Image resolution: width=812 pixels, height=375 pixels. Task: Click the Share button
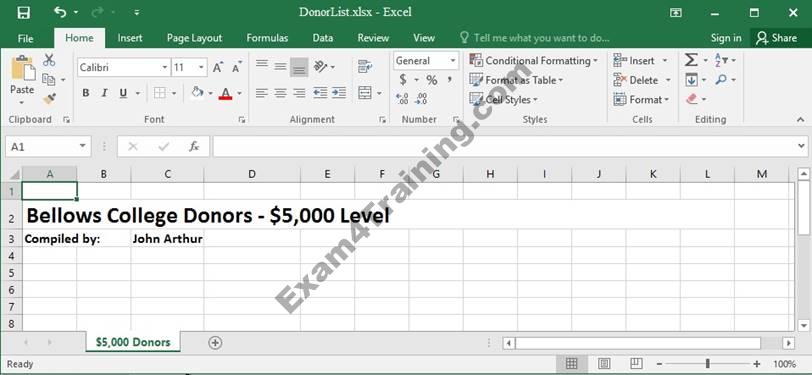click(x=776, y=38)
